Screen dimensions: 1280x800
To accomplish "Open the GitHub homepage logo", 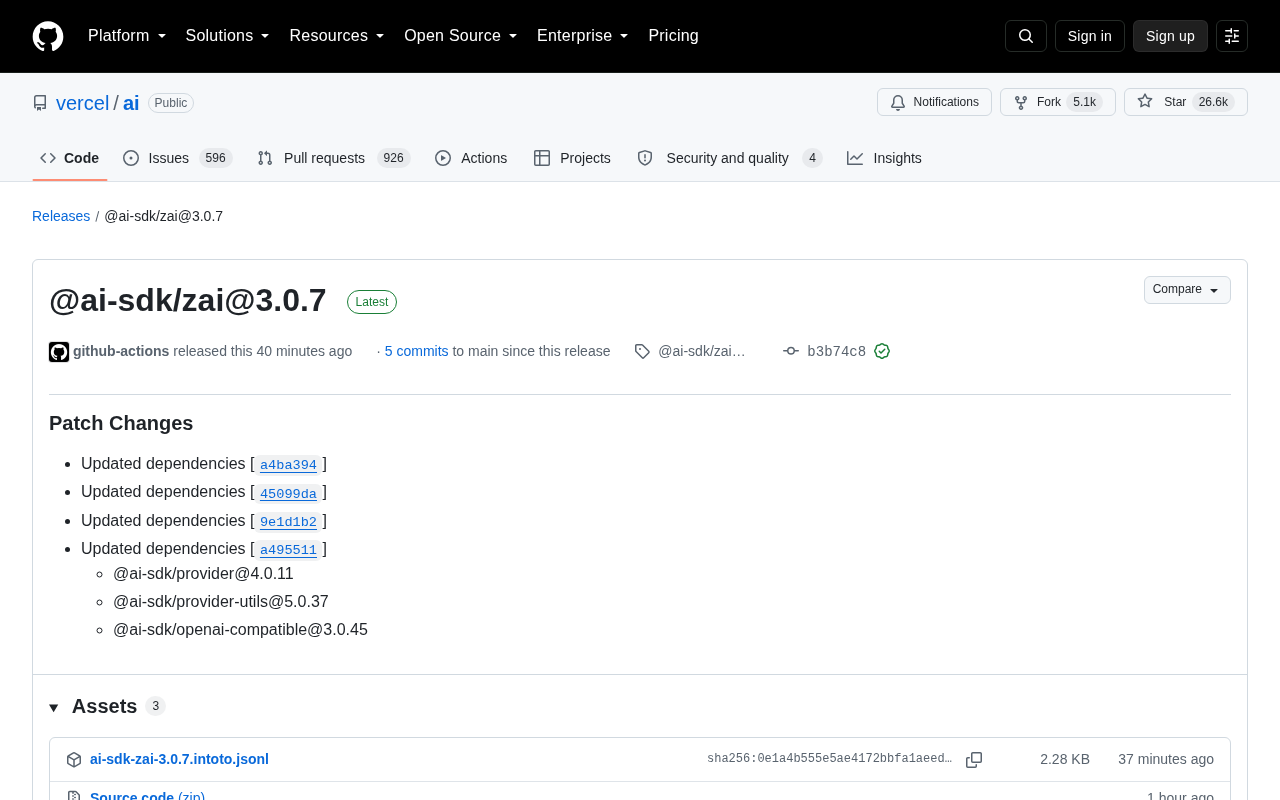I will tap(48, 36).
